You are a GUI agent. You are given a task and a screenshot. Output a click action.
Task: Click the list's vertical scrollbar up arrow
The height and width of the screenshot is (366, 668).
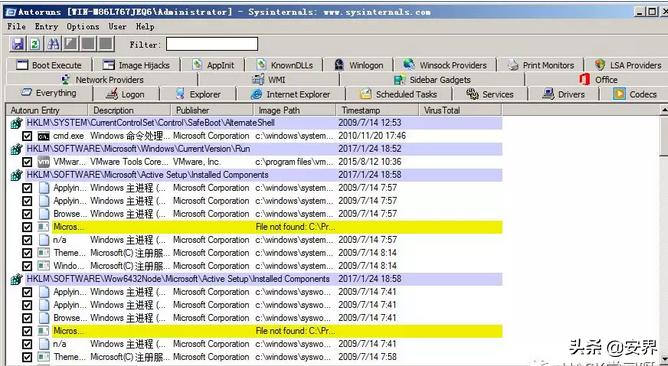tap(664, 110)
